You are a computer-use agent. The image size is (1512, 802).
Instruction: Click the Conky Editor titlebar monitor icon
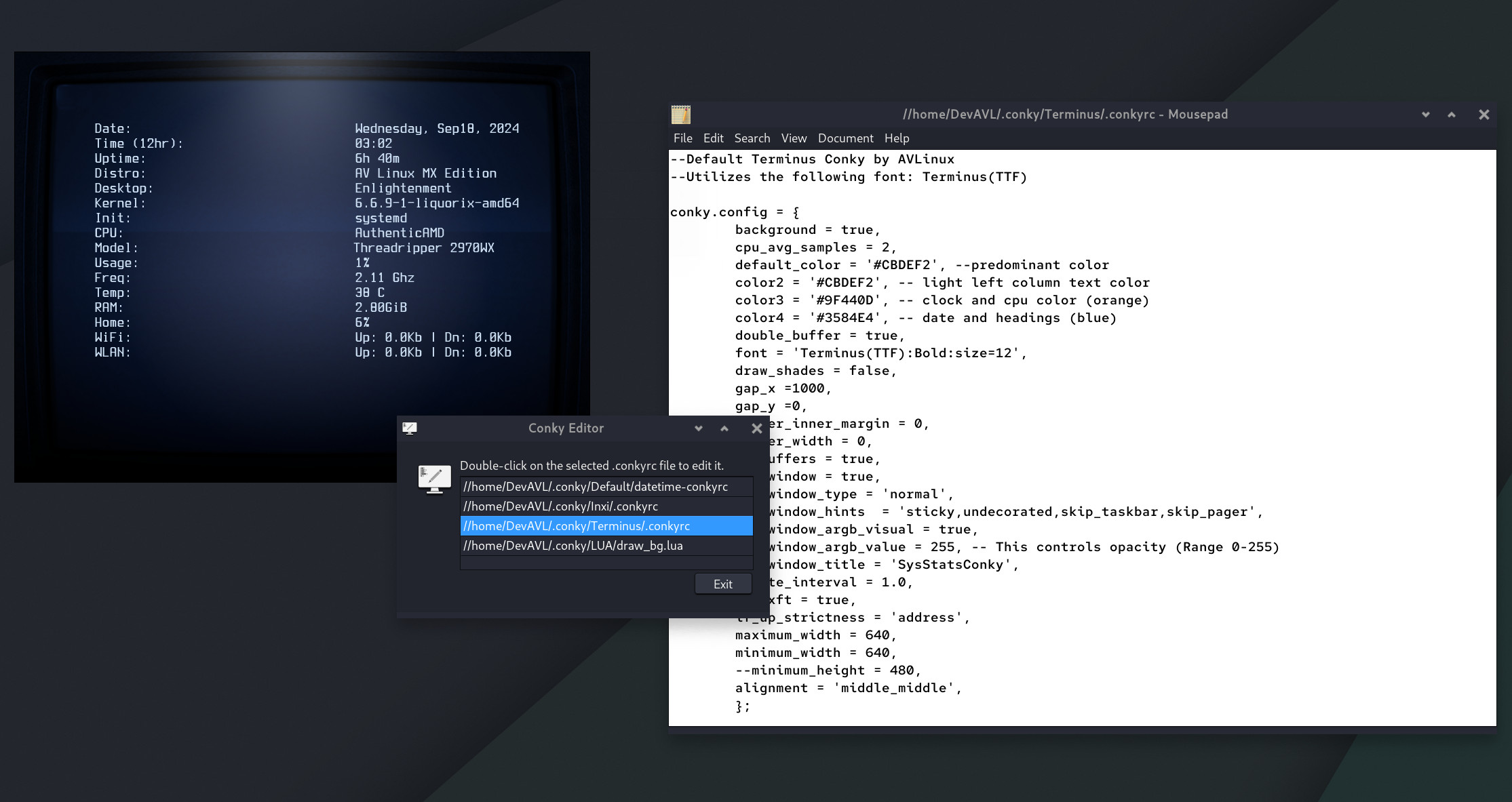tap(409, 428)
